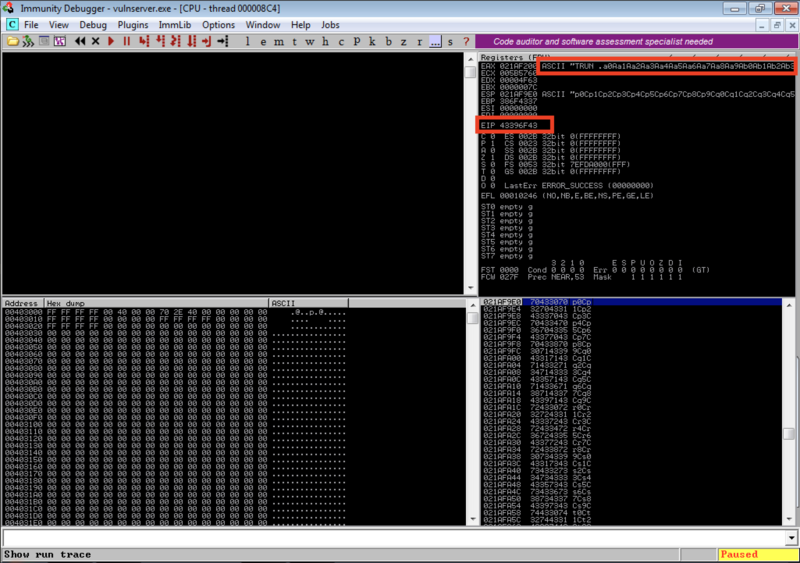Click the Address column header in dump pane

pyautogui.click(x=22, y=303)
